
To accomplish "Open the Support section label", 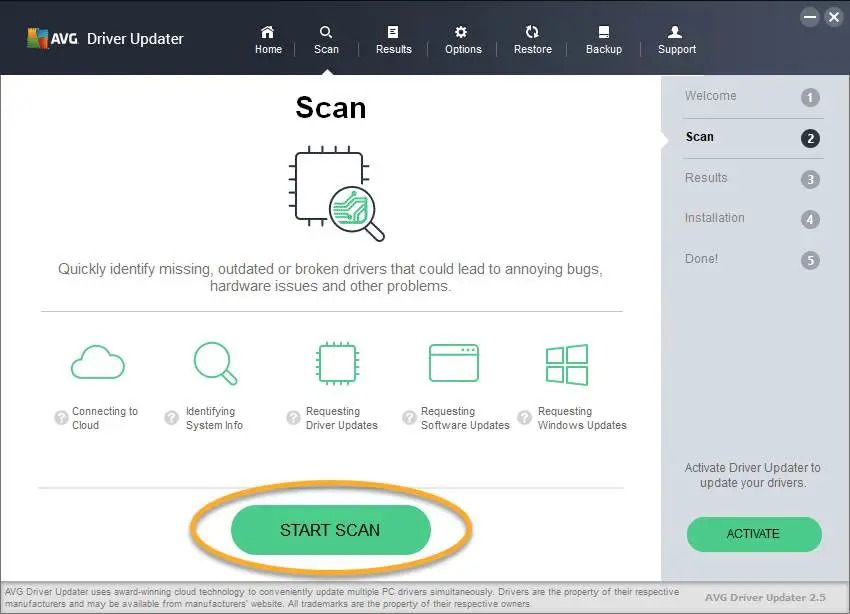I will click(x=677, y=49).
